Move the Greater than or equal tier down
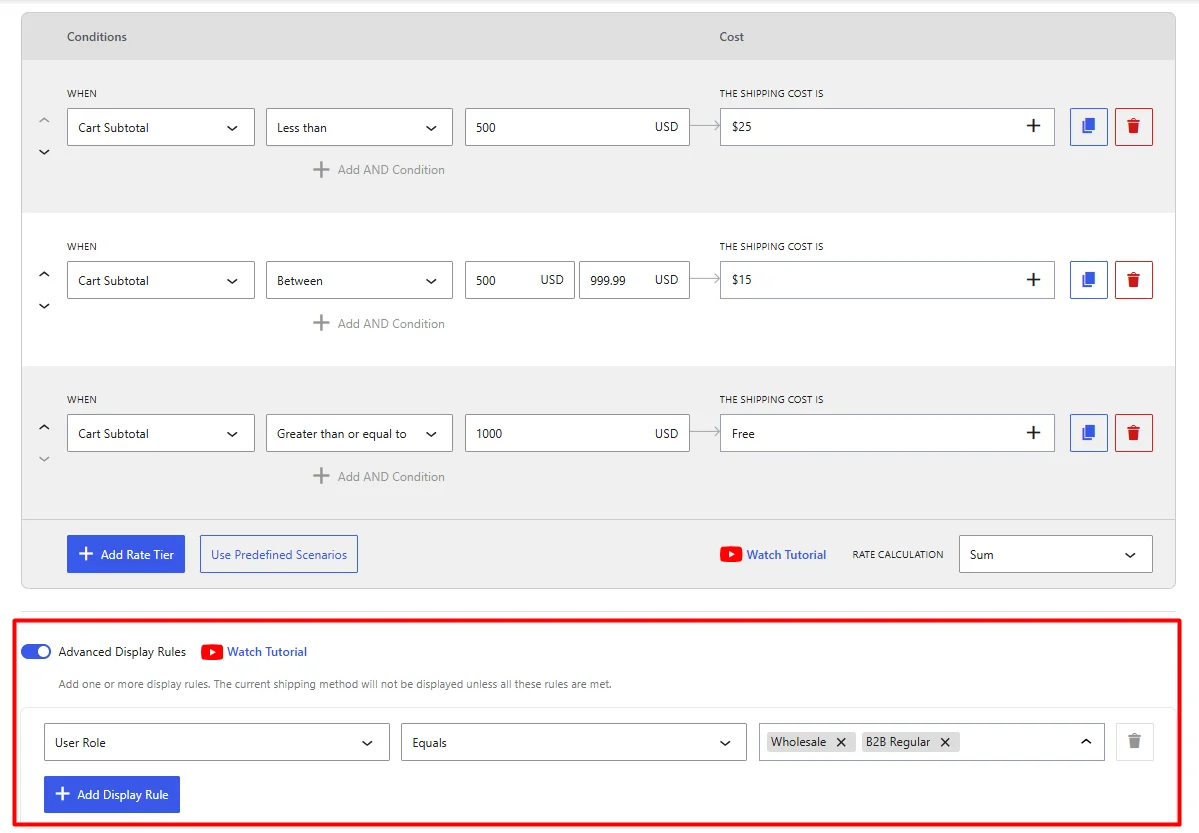Screen dimensions: 1199x833 point(44,459)
